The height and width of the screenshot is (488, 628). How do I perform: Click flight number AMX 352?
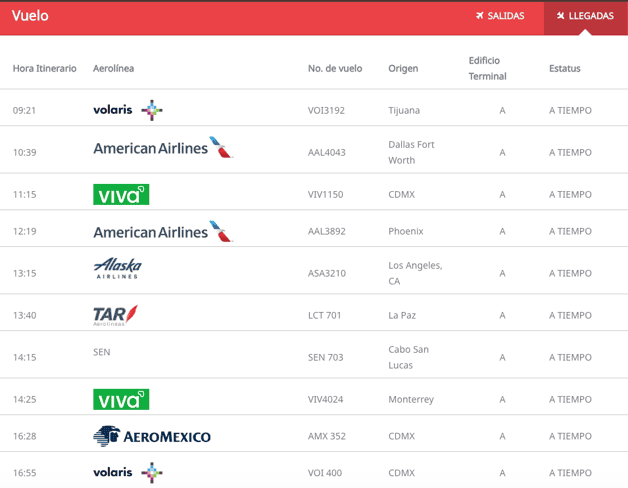point(326,436)
